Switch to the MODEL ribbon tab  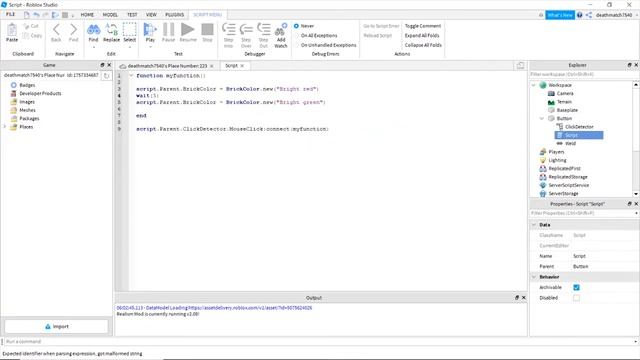(x=110, y=15)
